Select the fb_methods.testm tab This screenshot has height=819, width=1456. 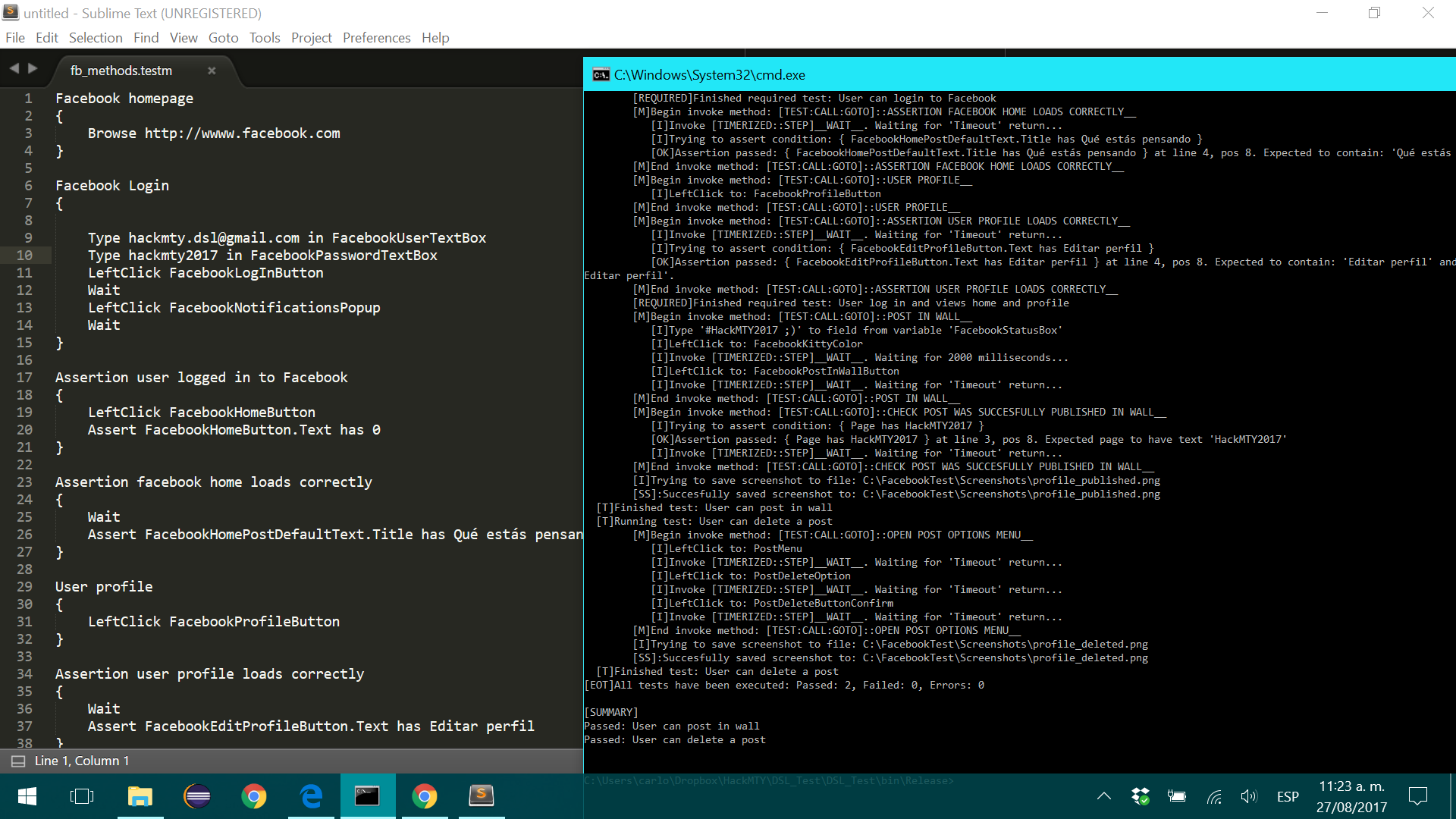(x=121, y=71)
